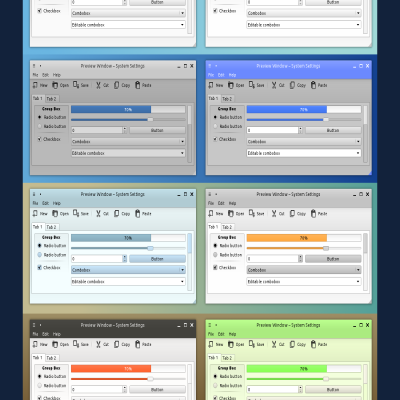Viewport: 400px width, 400px height.
Task: Click Button in blue-titlebar preview window
Action: 333,130
